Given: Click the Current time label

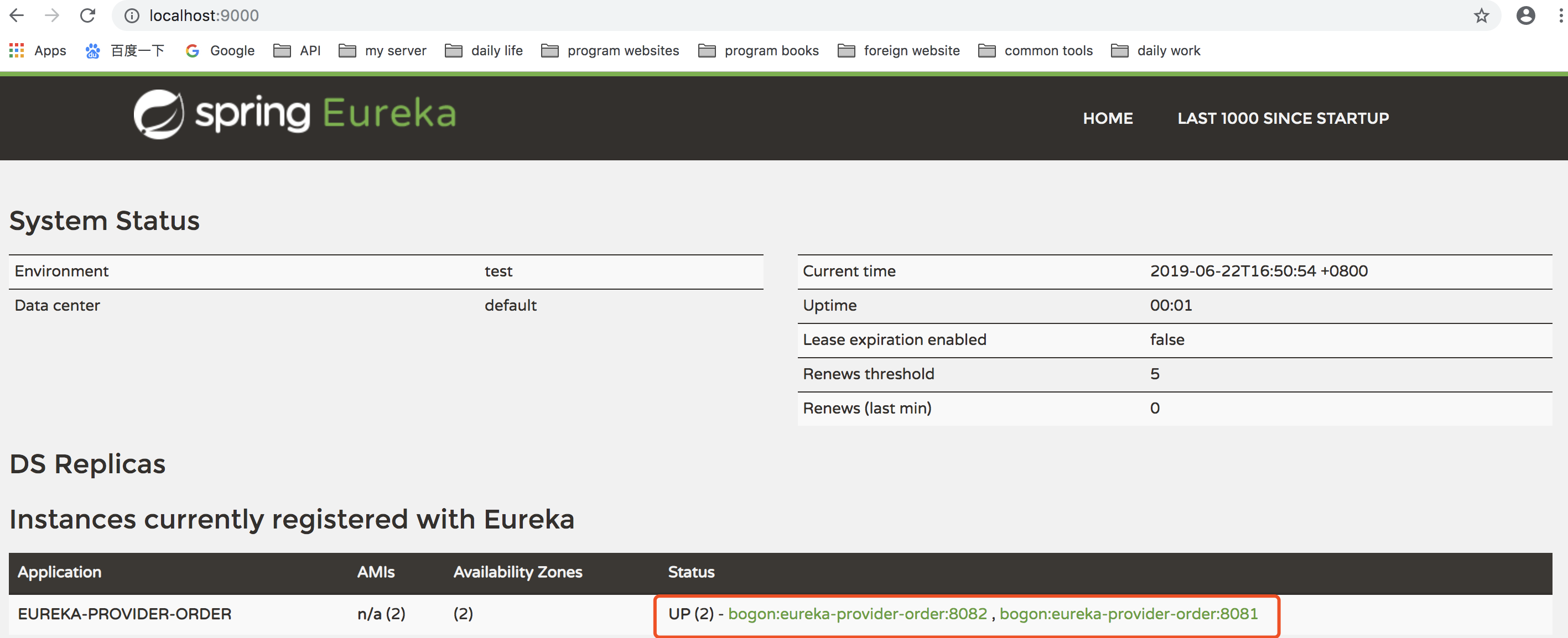Looking at the screenshot, I should (849, 271).
